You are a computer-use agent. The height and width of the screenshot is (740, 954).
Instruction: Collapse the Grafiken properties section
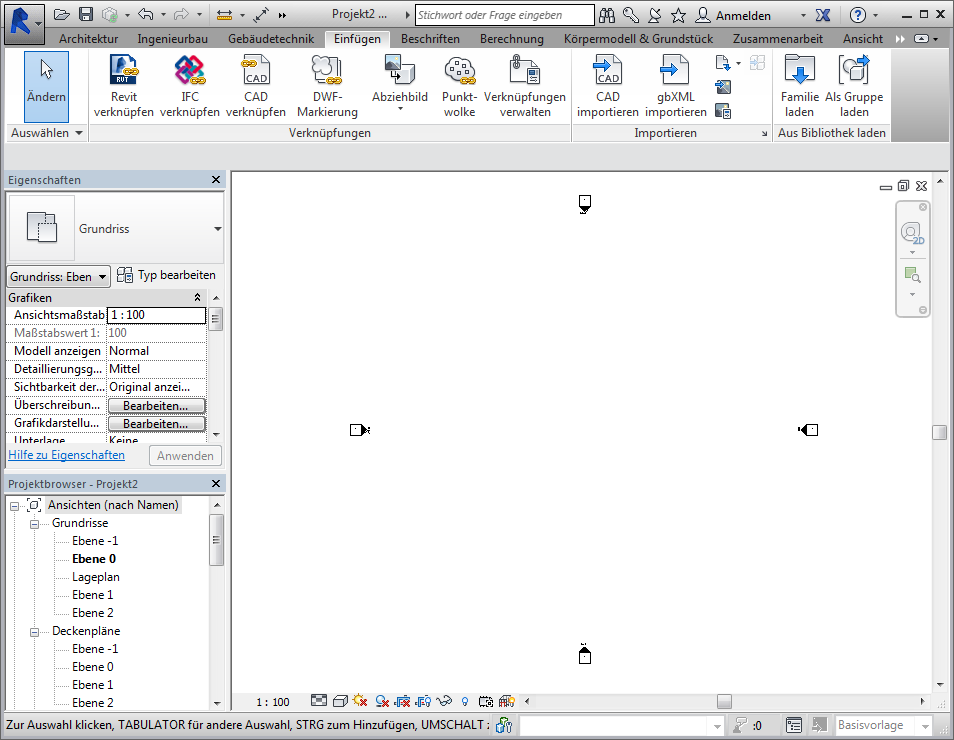197,298
